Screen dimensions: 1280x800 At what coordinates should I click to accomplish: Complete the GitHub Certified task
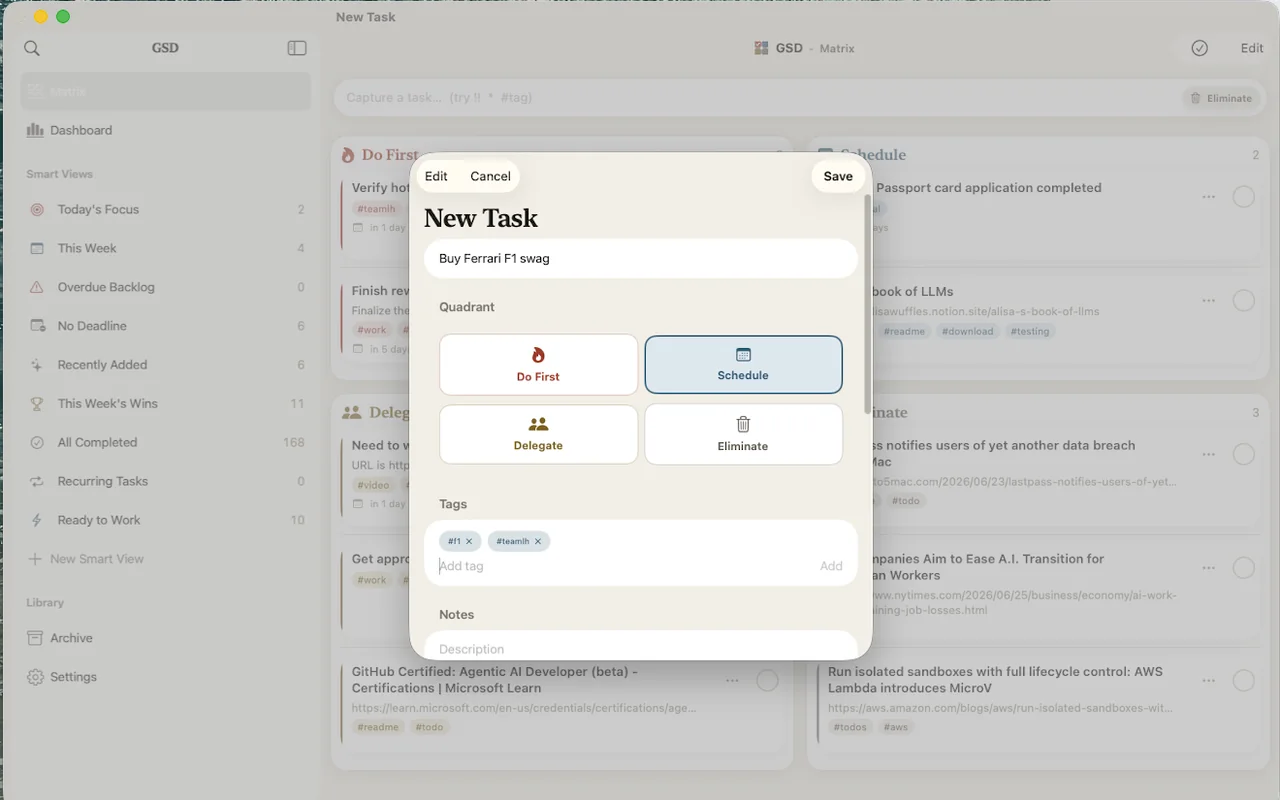coord(767,681)
